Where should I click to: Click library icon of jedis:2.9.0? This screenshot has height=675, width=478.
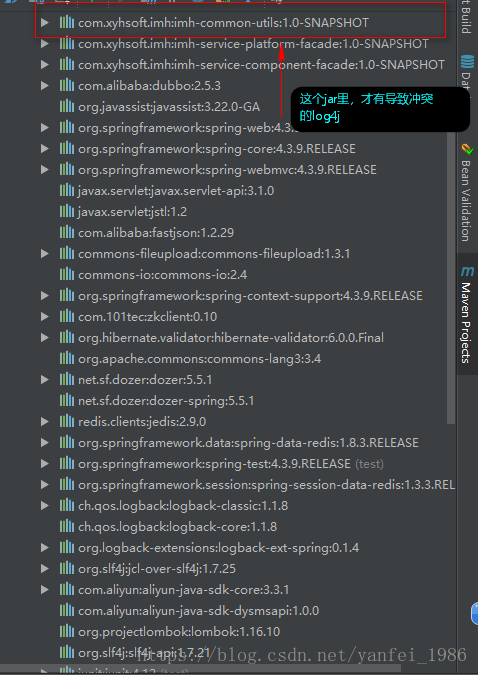(x=67, y=422)
